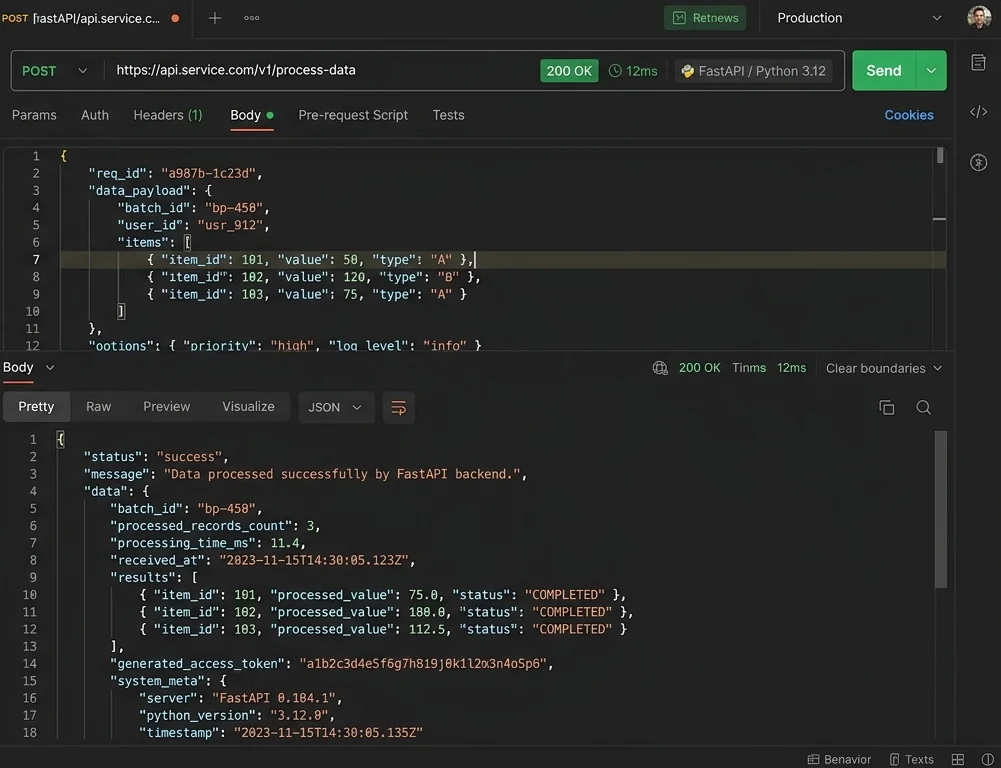Click the "generated_access_token" response line
The width and height of the screenshot is (1001, 768).
331,663
